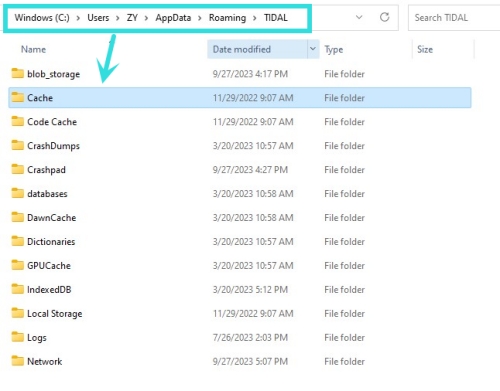The width and height of the screenshot is (500, 391).
Task: Expand the chevron after AppData in path
Action: [200, 18]
